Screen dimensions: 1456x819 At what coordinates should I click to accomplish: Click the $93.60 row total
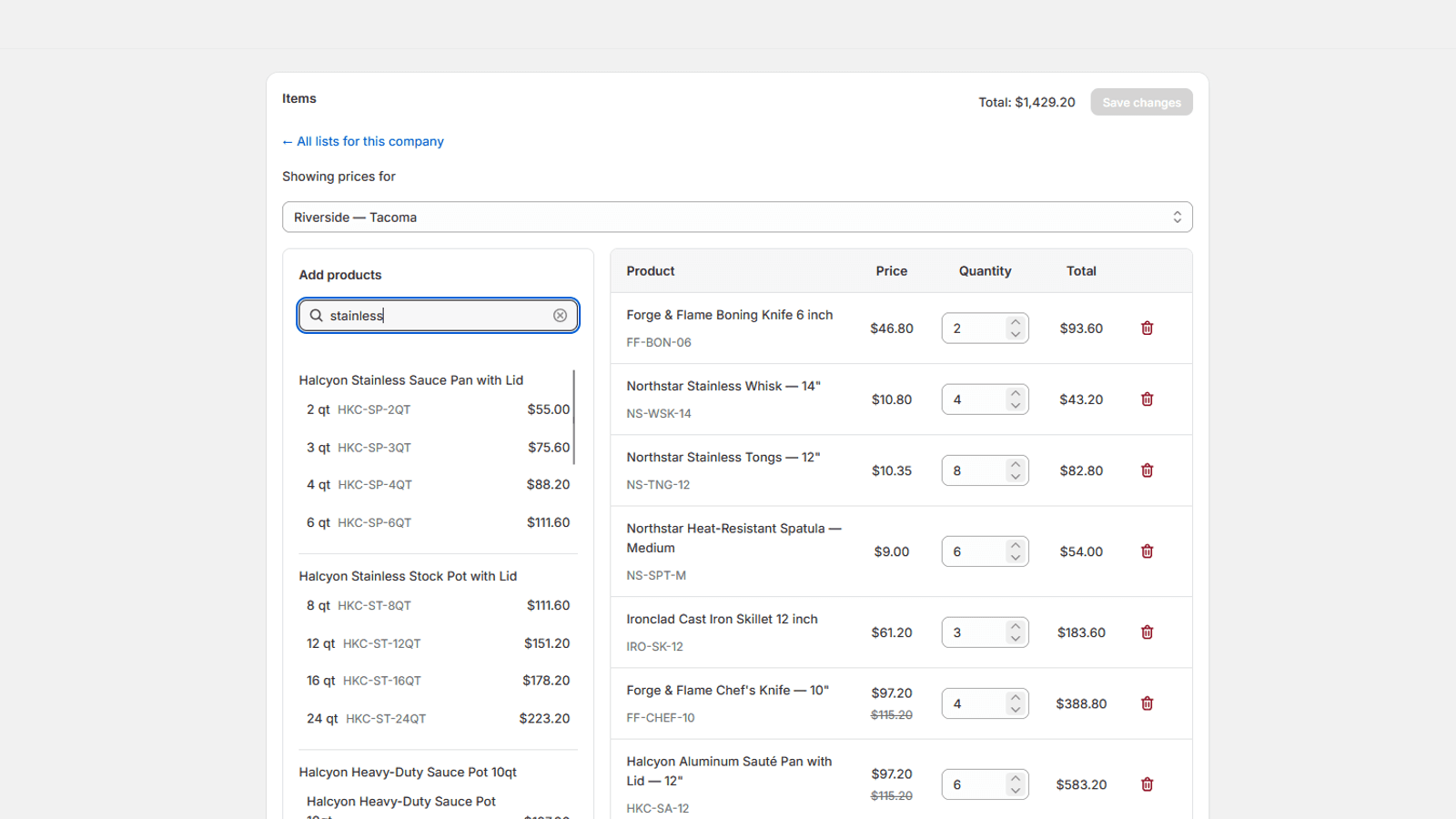click(x=1081, y=329)
